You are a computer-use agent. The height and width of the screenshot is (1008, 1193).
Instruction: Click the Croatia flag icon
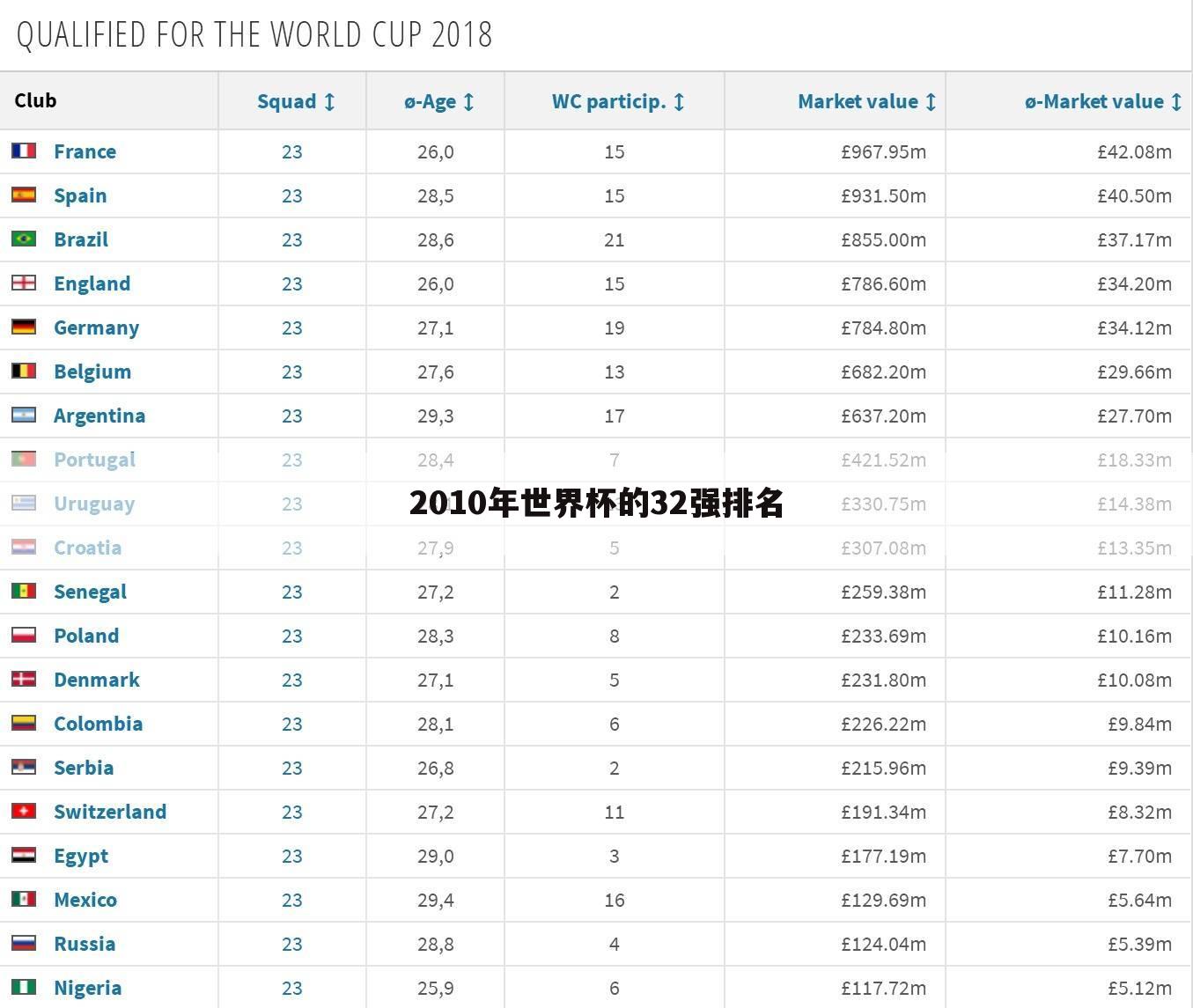[x=24, y=547]
